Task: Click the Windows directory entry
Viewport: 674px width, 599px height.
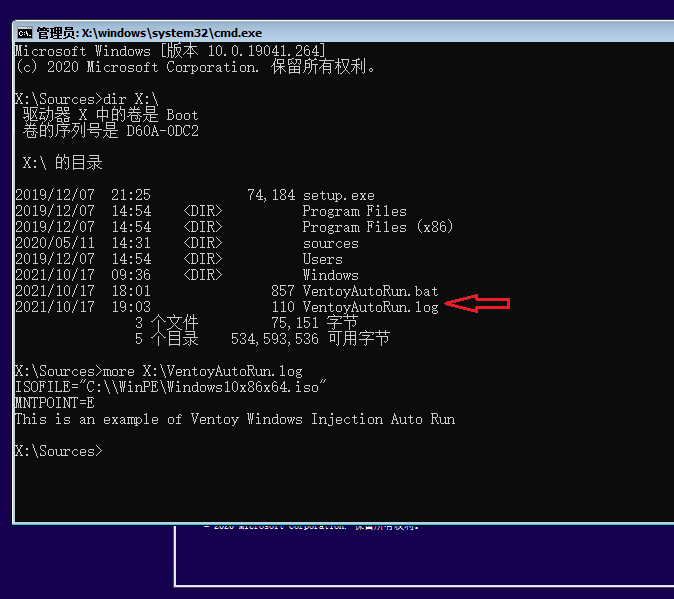Action: pos(330,275)
